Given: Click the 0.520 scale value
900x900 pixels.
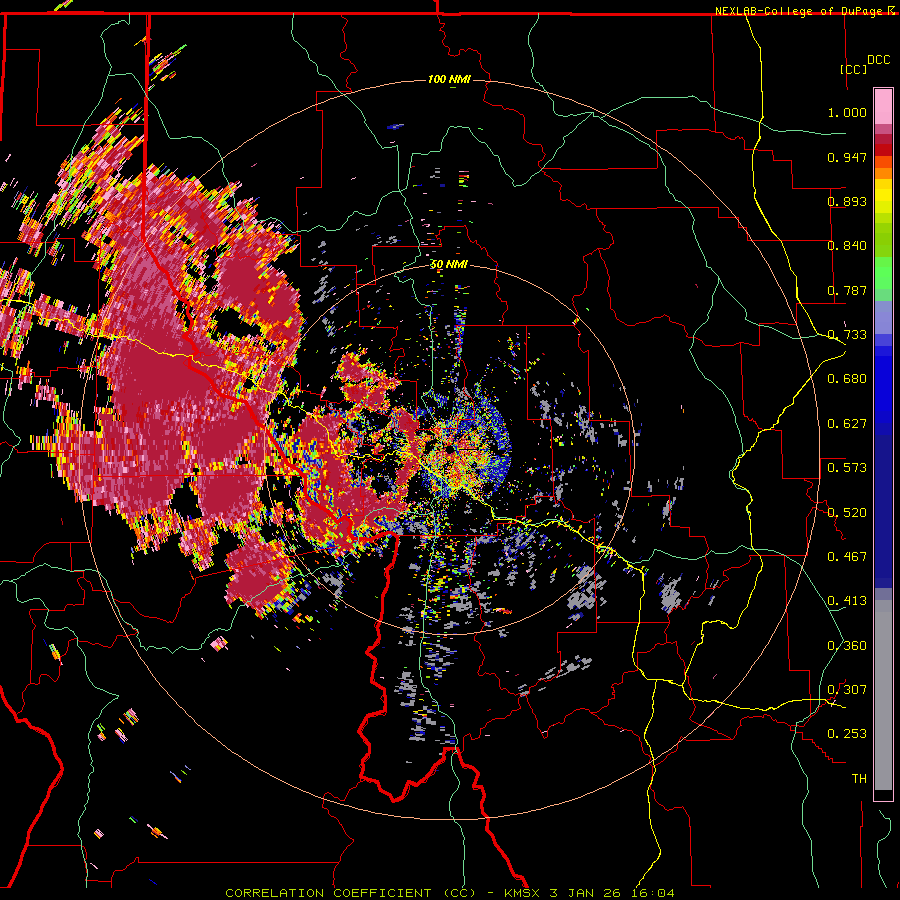Looking at the screenshot, I should [x=847, y=513].
